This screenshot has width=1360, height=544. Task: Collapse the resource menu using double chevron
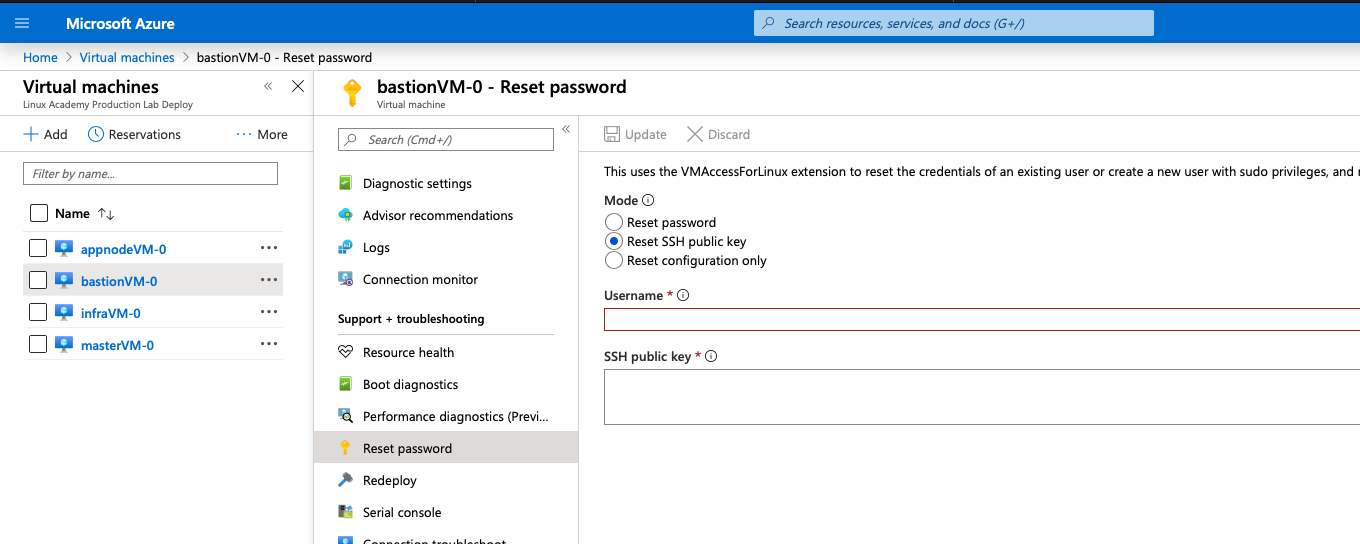[x=565, y=129]
